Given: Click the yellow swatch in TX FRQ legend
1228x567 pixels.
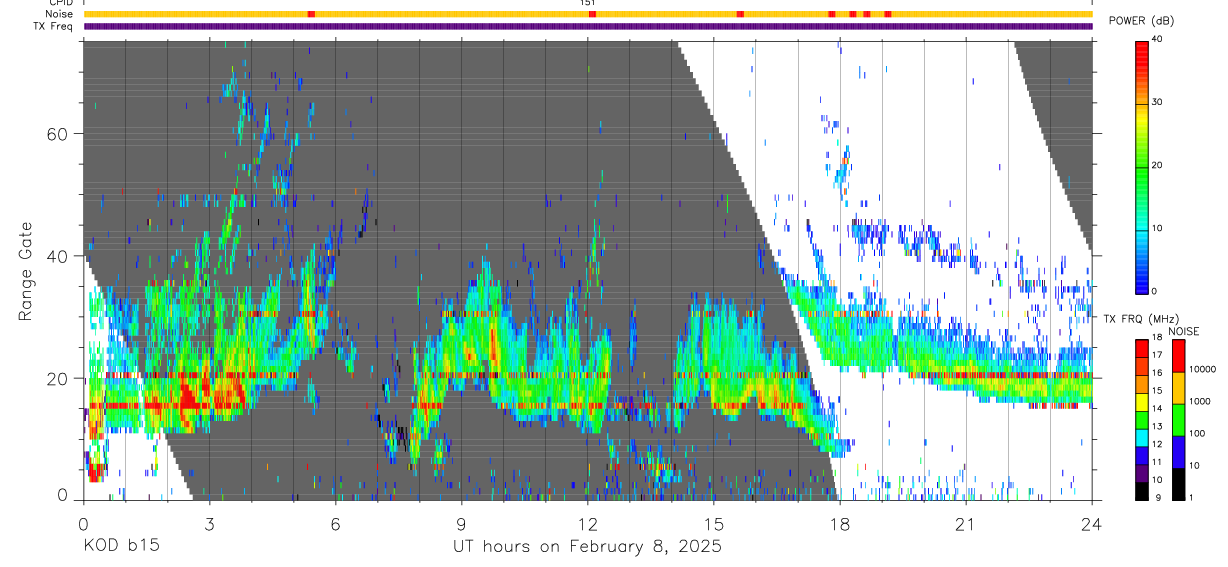Looking at the screenshot, I should 1142,401.
